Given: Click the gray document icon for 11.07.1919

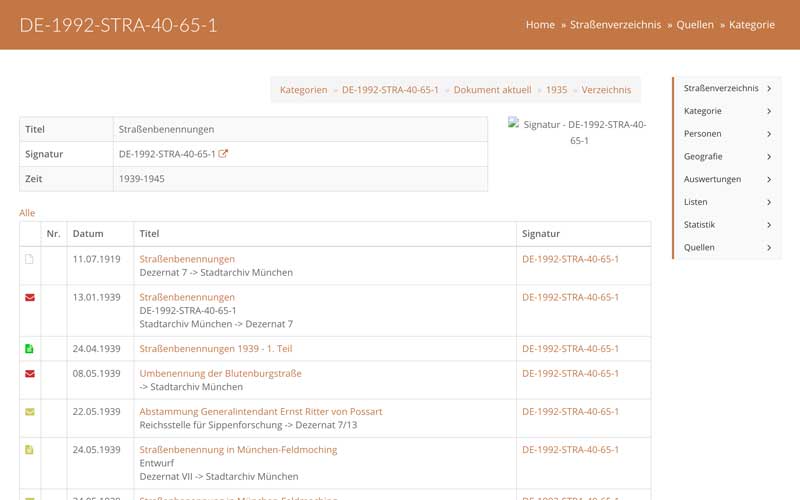Looking at the screenshot, I should (29, 259).
